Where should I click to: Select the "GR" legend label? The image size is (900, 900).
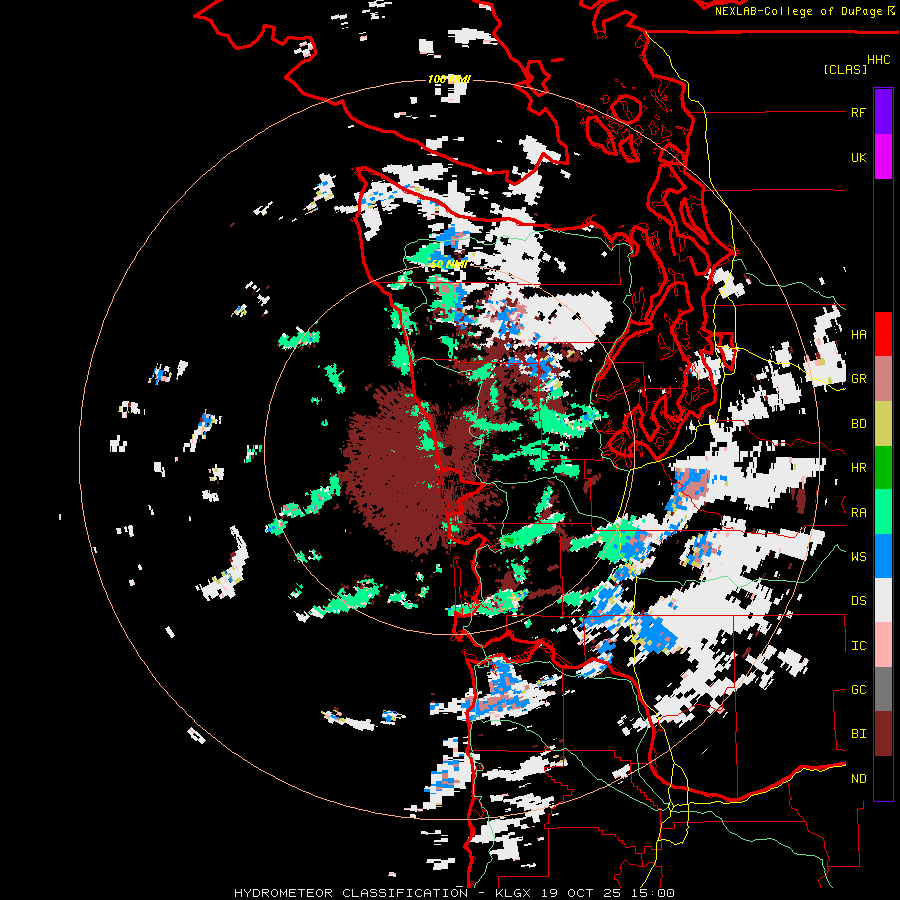pos(858,379)
